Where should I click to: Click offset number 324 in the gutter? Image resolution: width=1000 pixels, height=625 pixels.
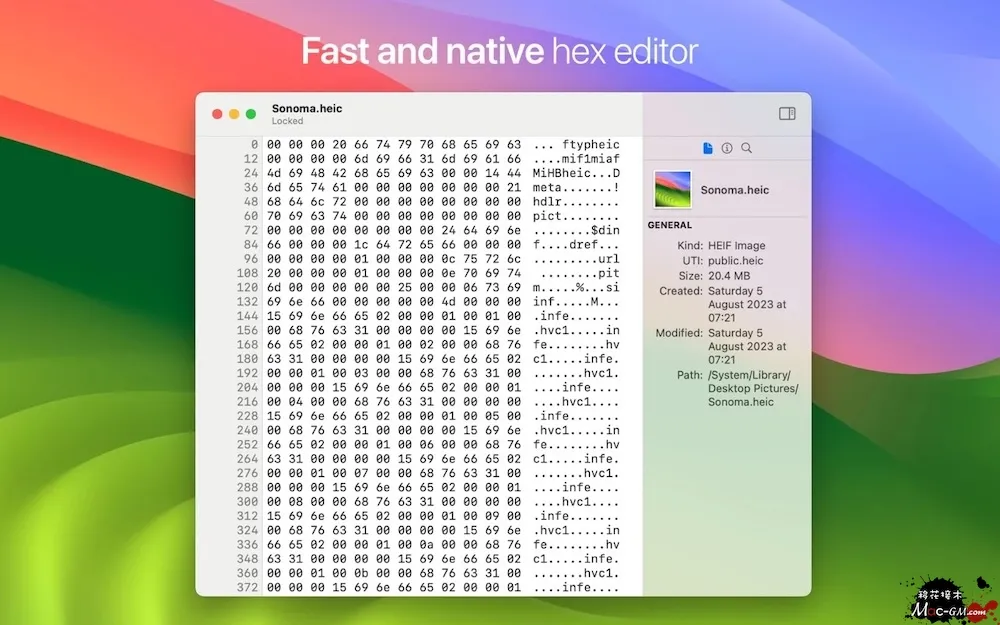(x=247, y=531)
